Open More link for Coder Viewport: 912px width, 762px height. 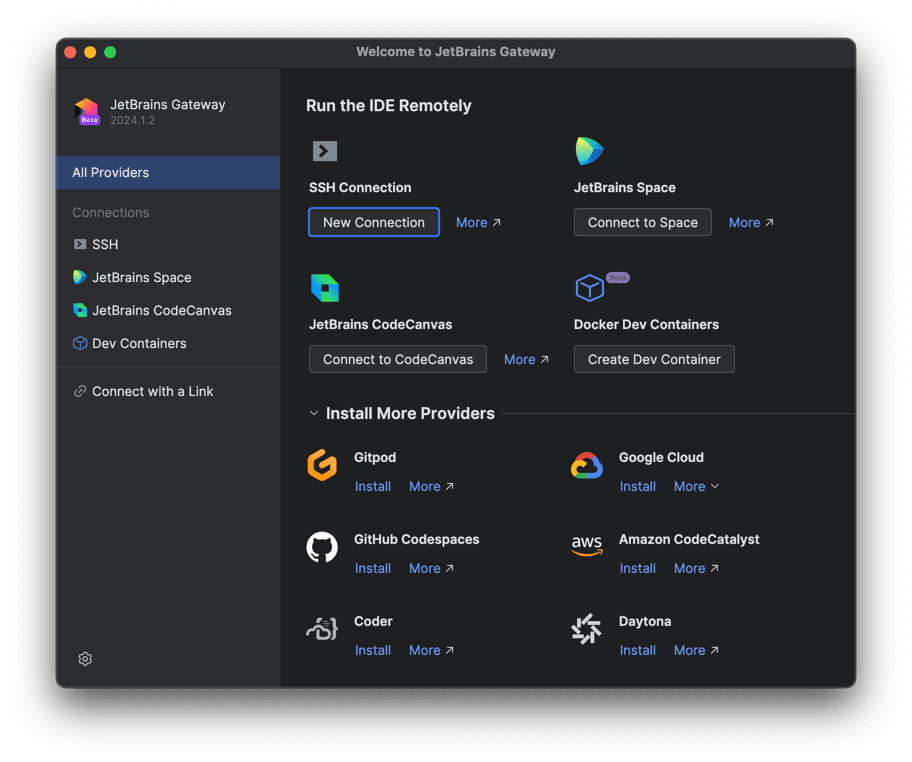(431, 650)
